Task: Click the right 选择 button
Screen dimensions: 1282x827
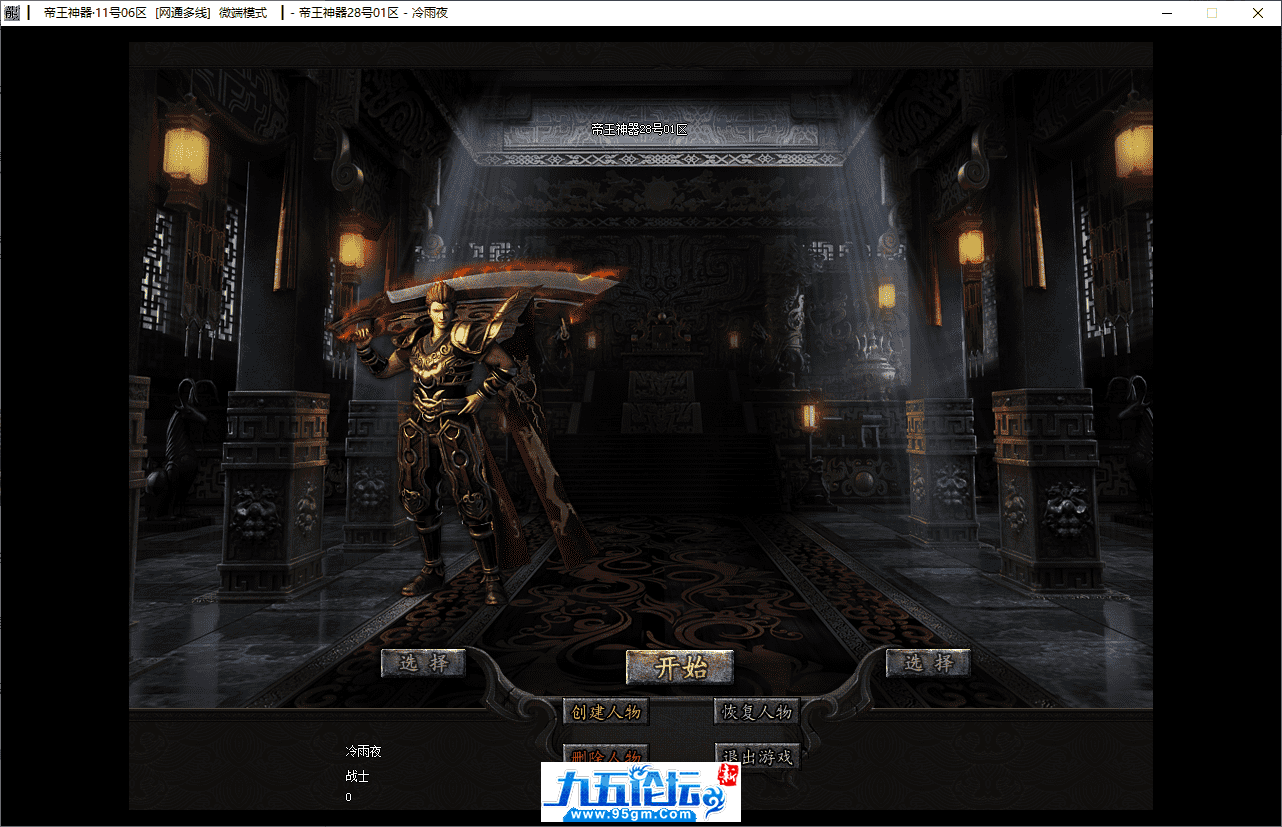Action: coord(928,662)
